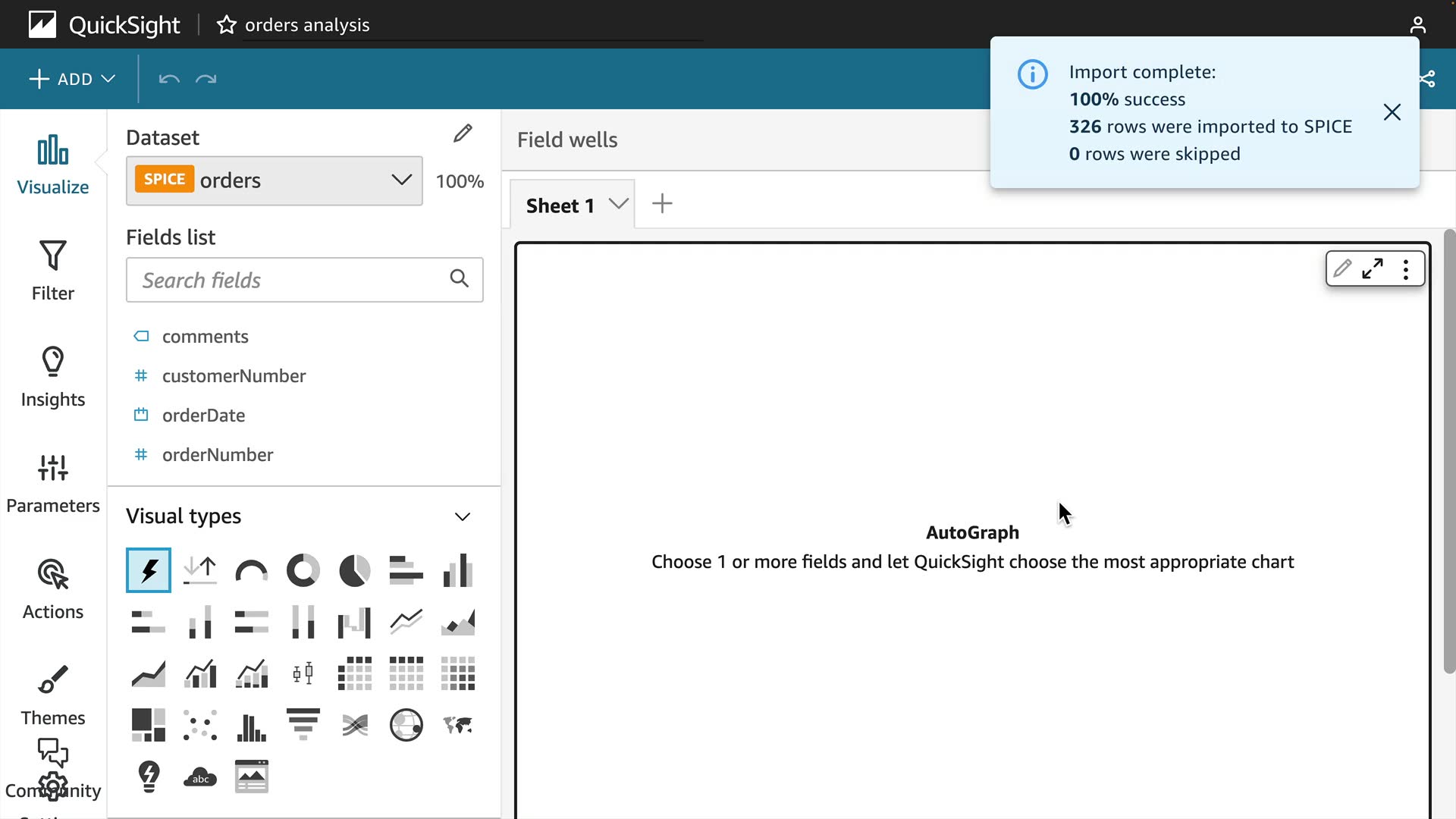Select the pie chart visual type
Image resolution: width=1456 pixels, height=819 pixels.
click(x=354, y=571)
